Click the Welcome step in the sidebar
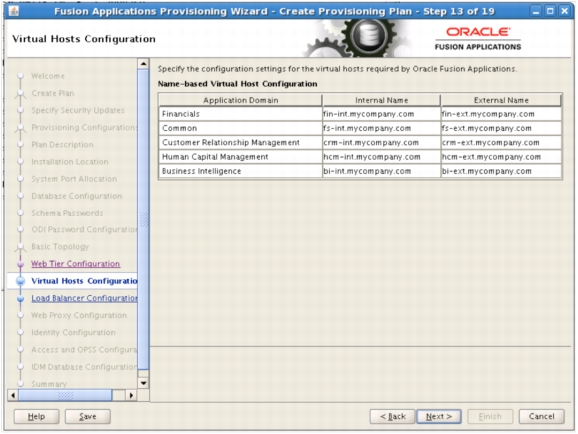578x434 pixels. pyautogui.click(x=48, y=76)
